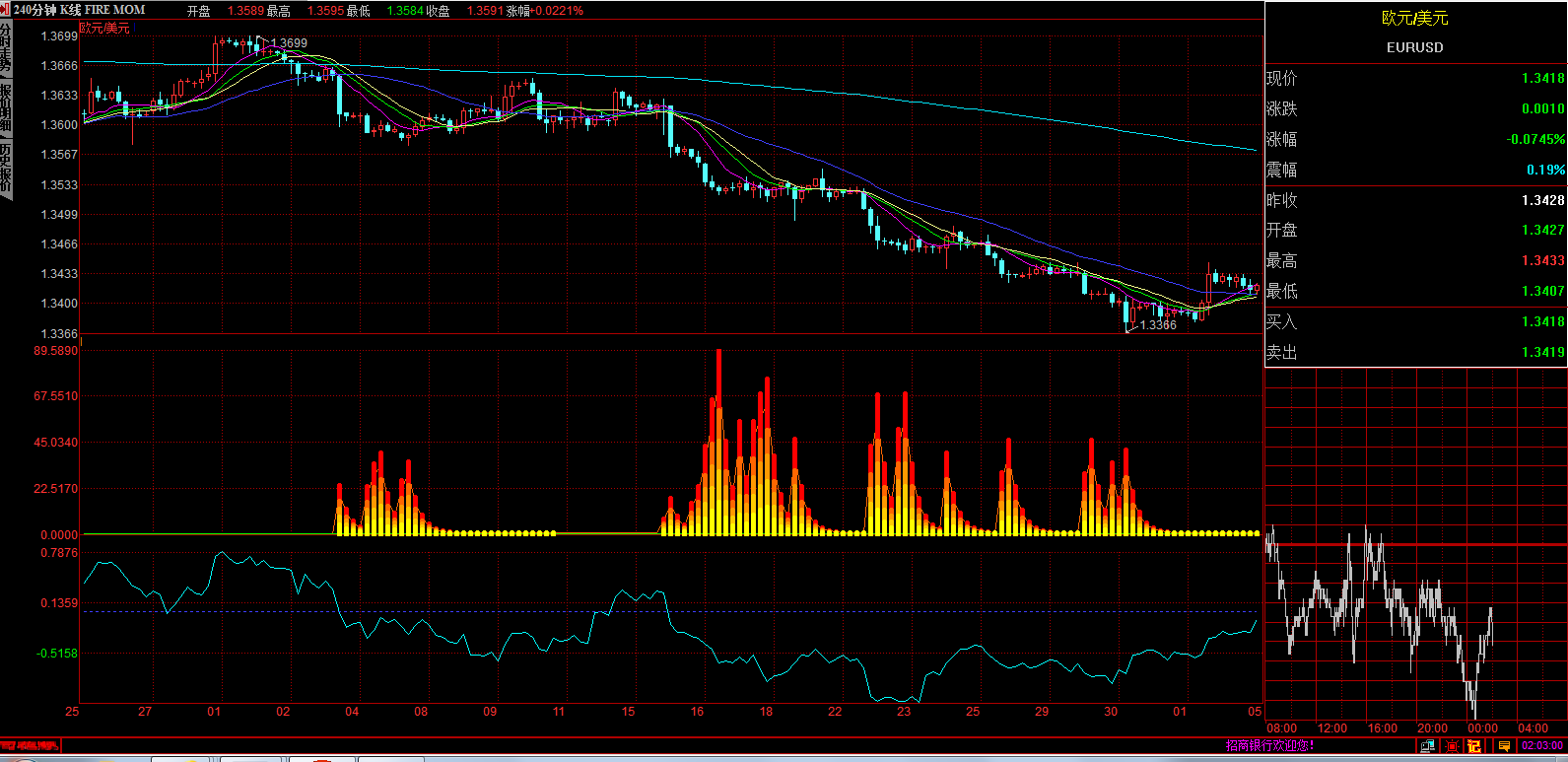The width and height of the screenshot is (1568, 762).
Task: Switch to 报价明细 side tab
Action: 6,108
